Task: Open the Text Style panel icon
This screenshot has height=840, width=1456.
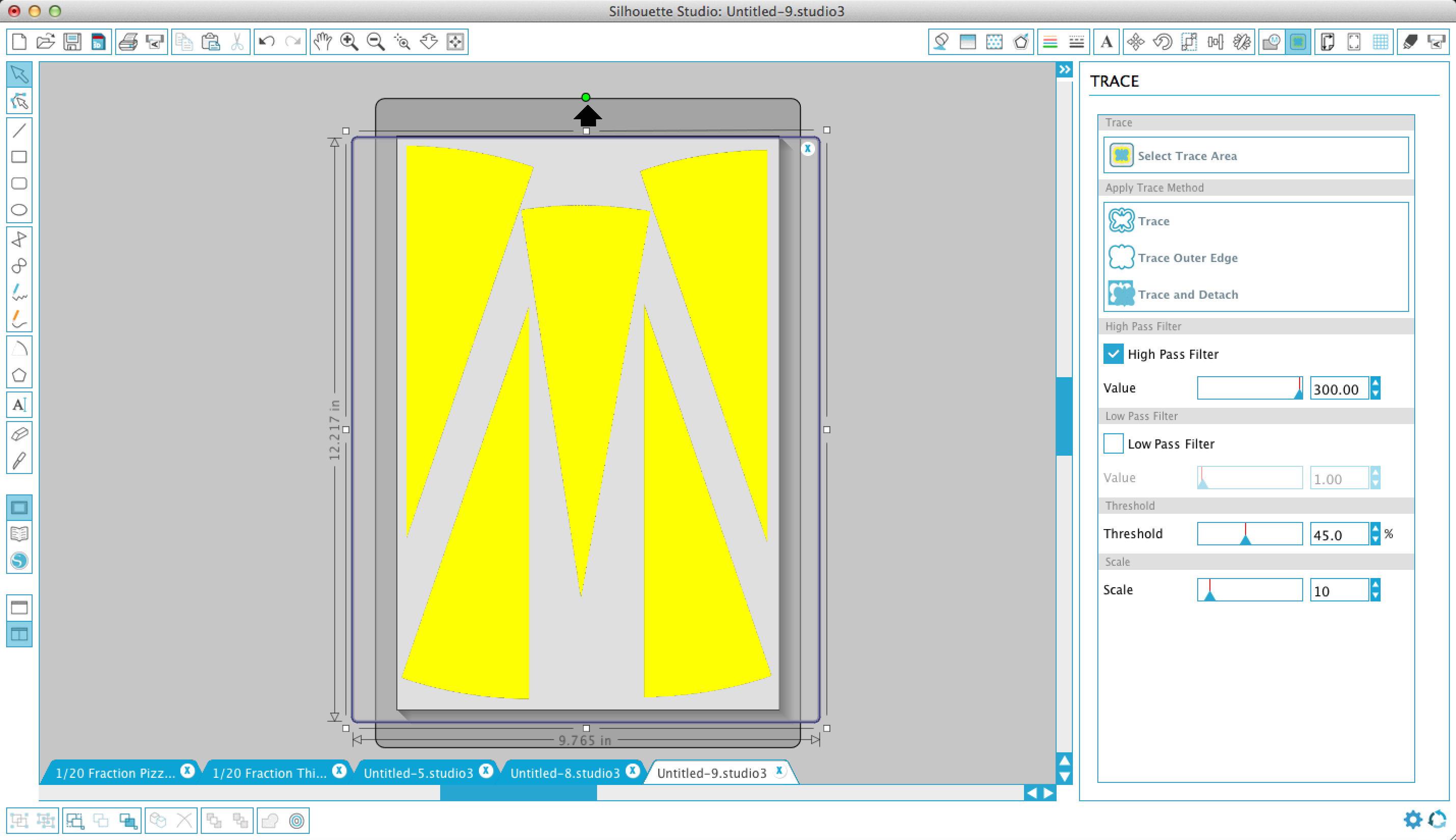Action: pyautogui.click(x=1107, y=41)
